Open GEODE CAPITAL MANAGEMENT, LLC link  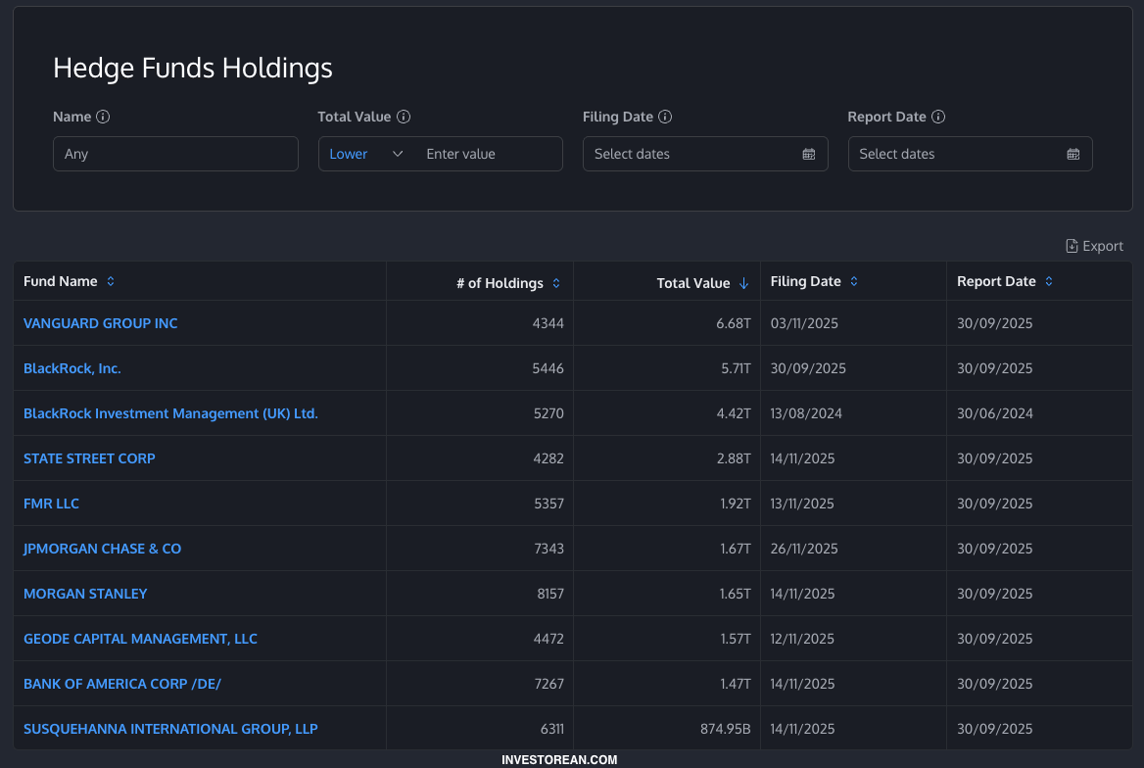[x=140, y=639]
